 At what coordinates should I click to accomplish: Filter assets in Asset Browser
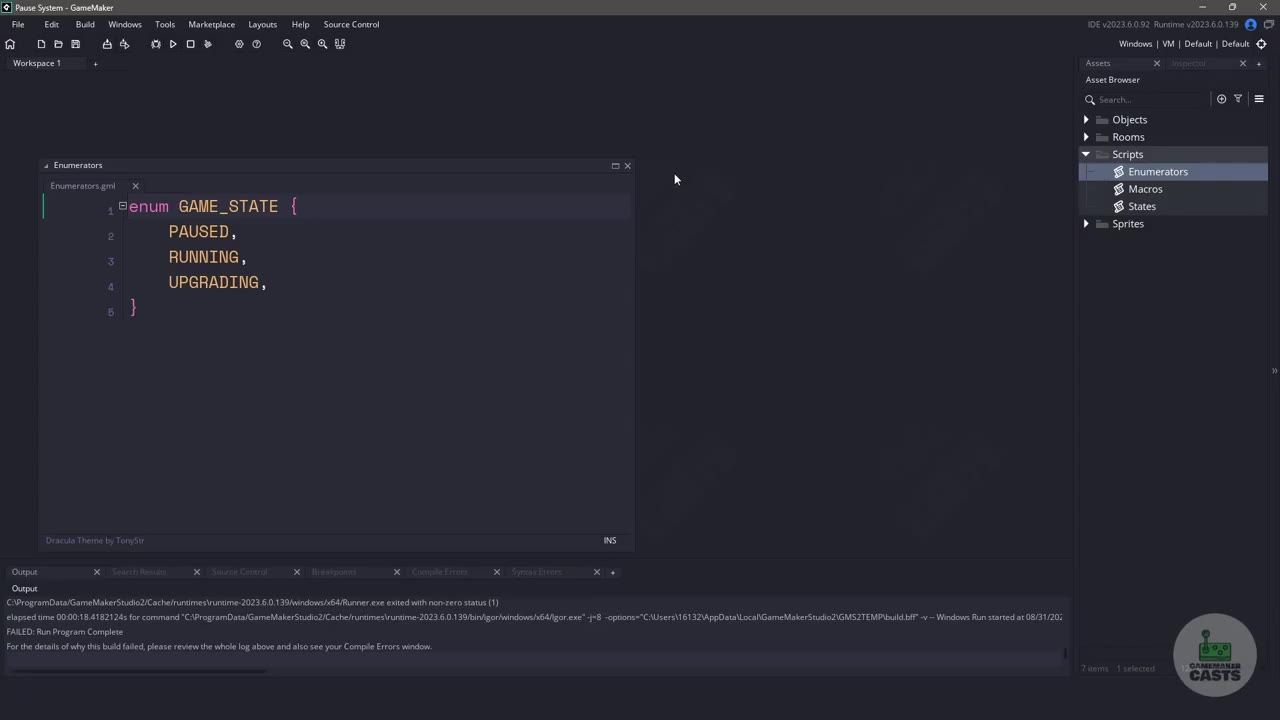coord(1238,99)
